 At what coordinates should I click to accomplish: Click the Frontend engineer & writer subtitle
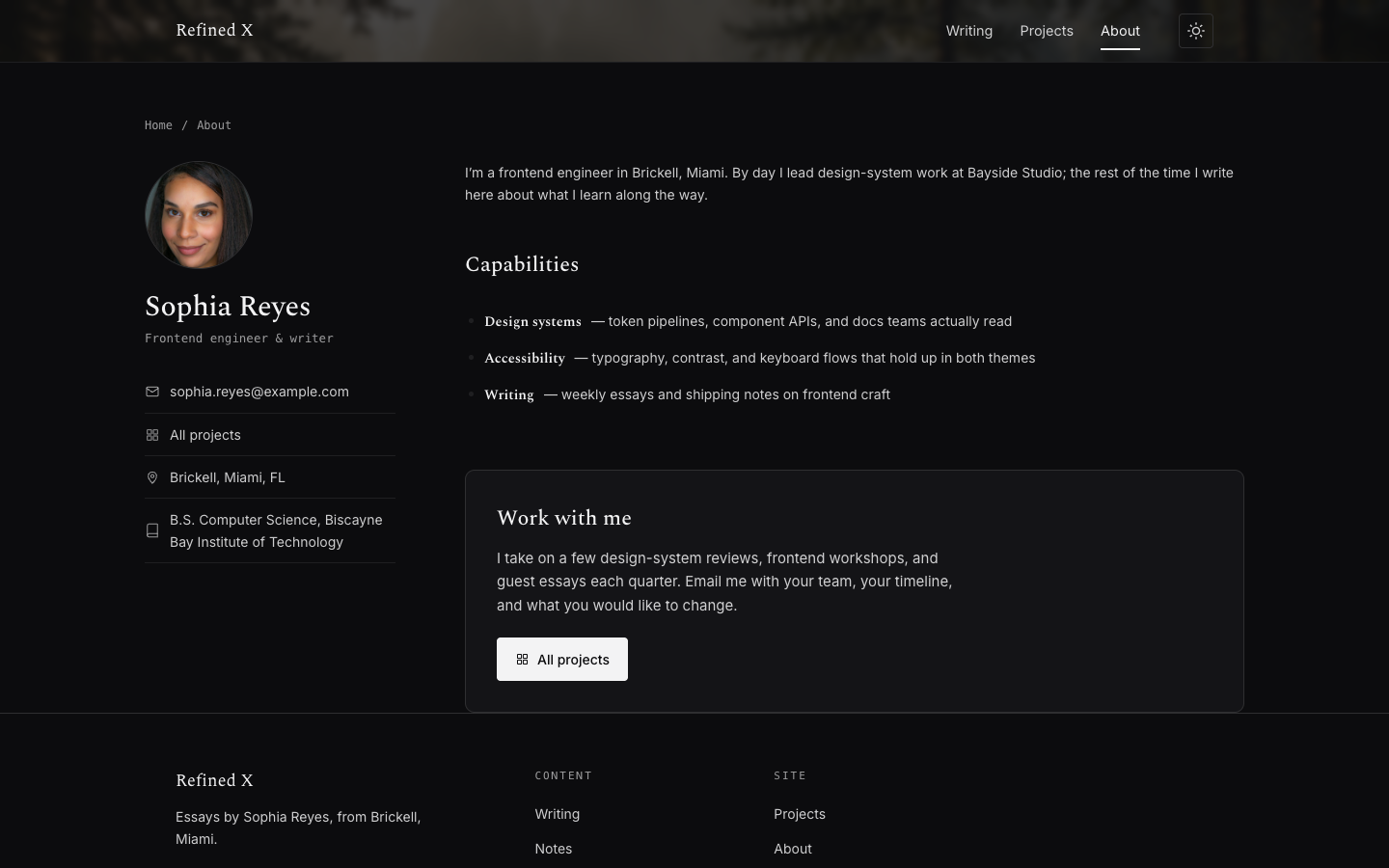(239, 339)
